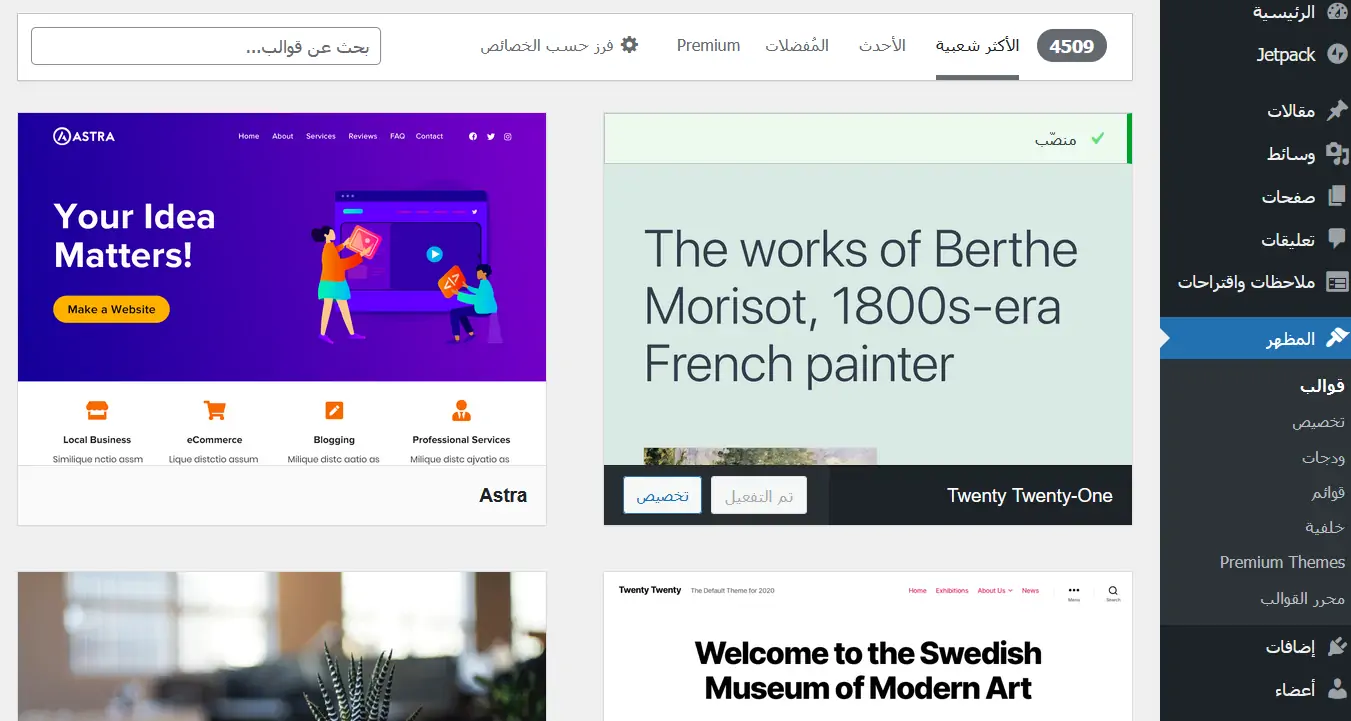Click the تخصيص button on Twenty Twenty-One

point(663,495)
